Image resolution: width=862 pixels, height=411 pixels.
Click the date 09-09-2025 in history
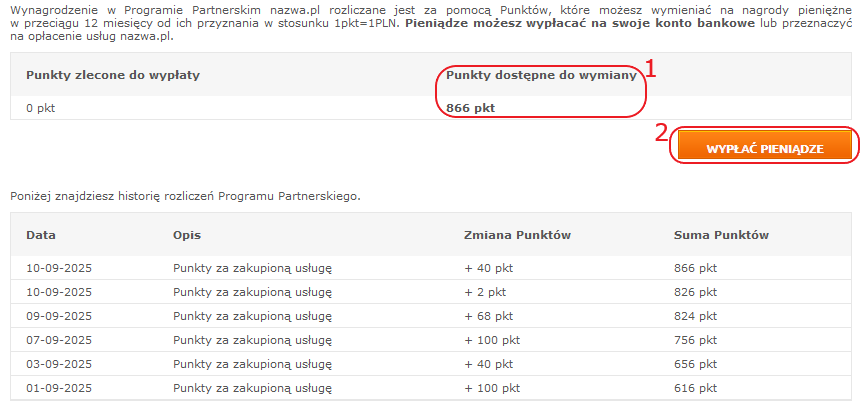coord(59,316)
